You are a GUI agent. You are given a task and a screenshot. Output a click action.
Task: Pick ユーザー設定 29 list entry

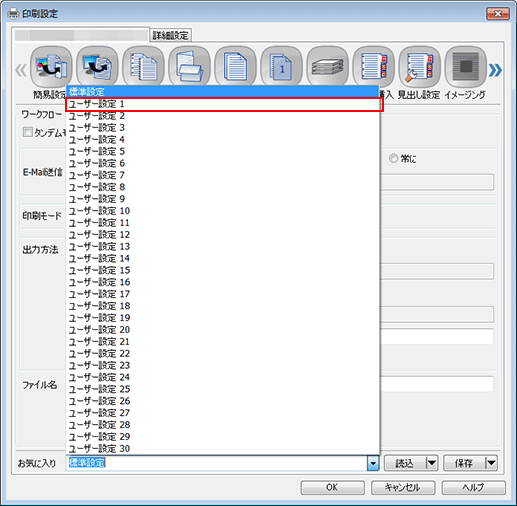pos(222,437)
